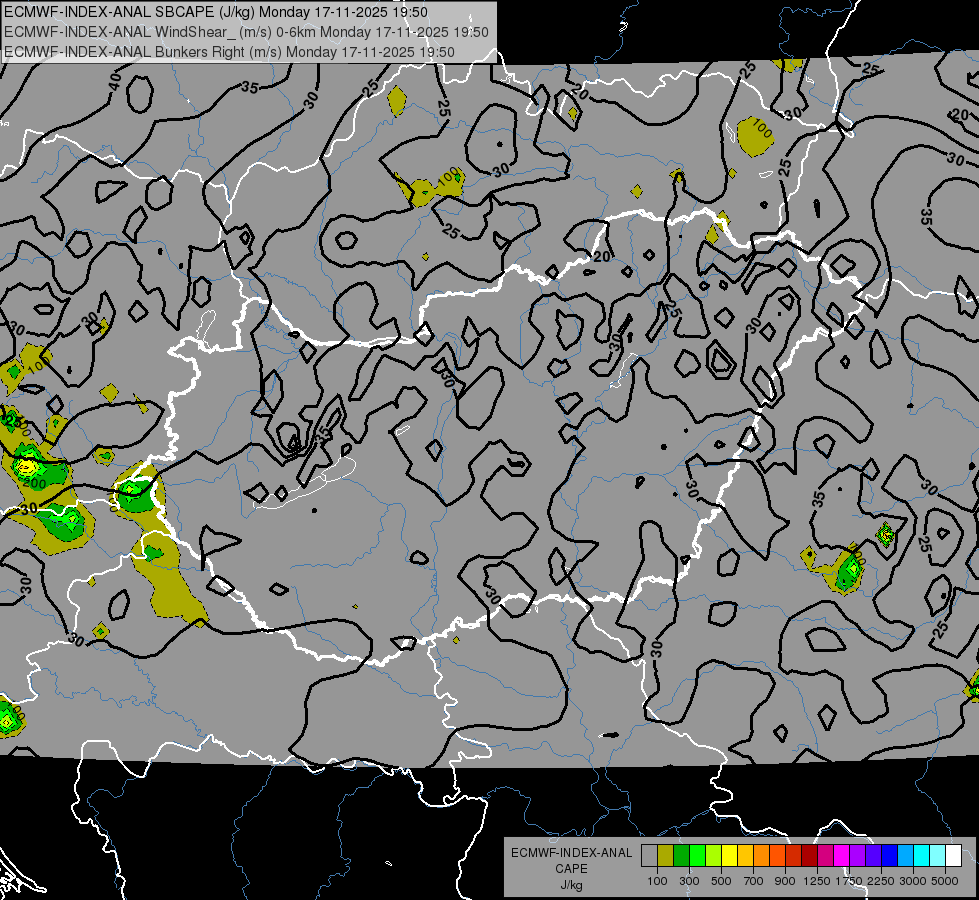
Task: Select the 2250 legend value
Action: 881,881
